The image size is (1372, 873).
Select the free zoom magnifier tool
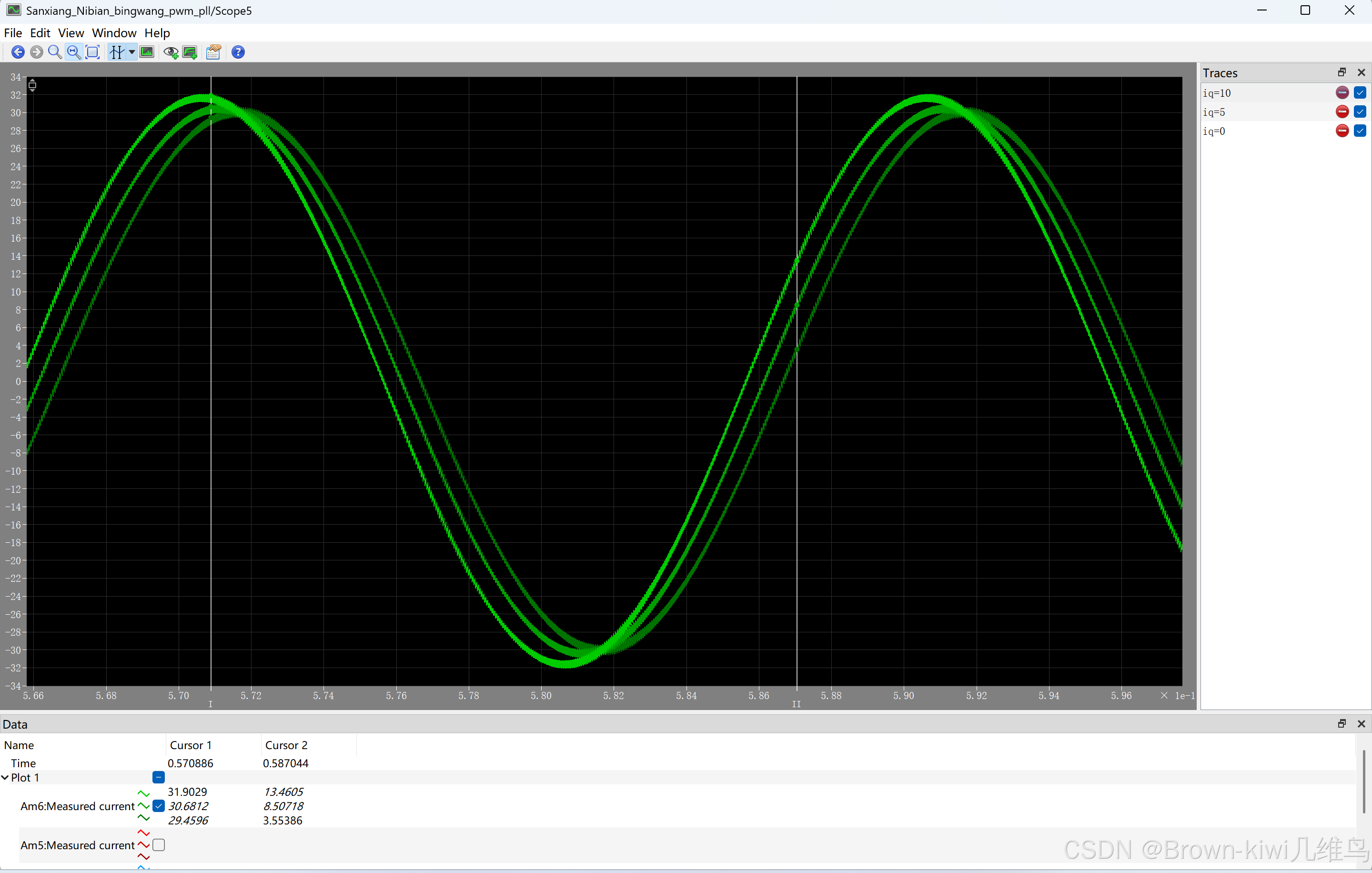pyautogui.click(x=55, y=52)
